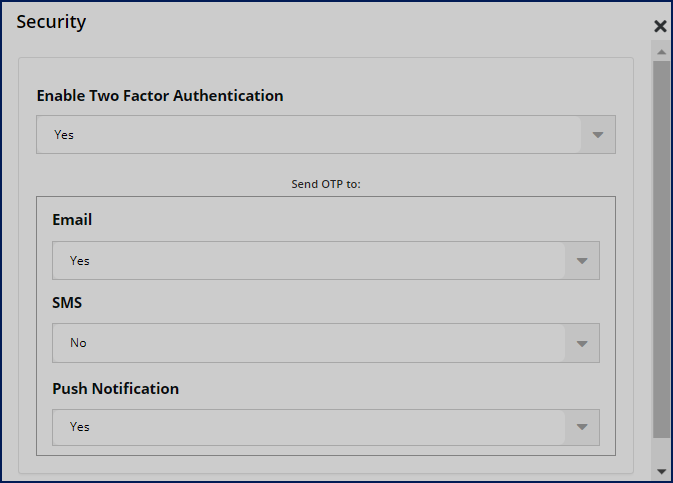This screenshot has height=483, width=673.
Task: Open the Push Notification dropdown field
Action: [x=308, y=427]
